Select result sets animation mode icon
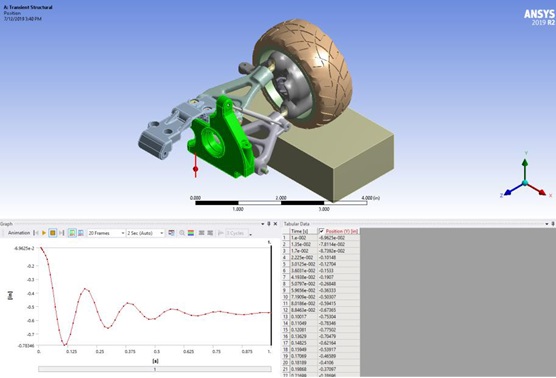 pyautogui.click(x=81, y=233)
